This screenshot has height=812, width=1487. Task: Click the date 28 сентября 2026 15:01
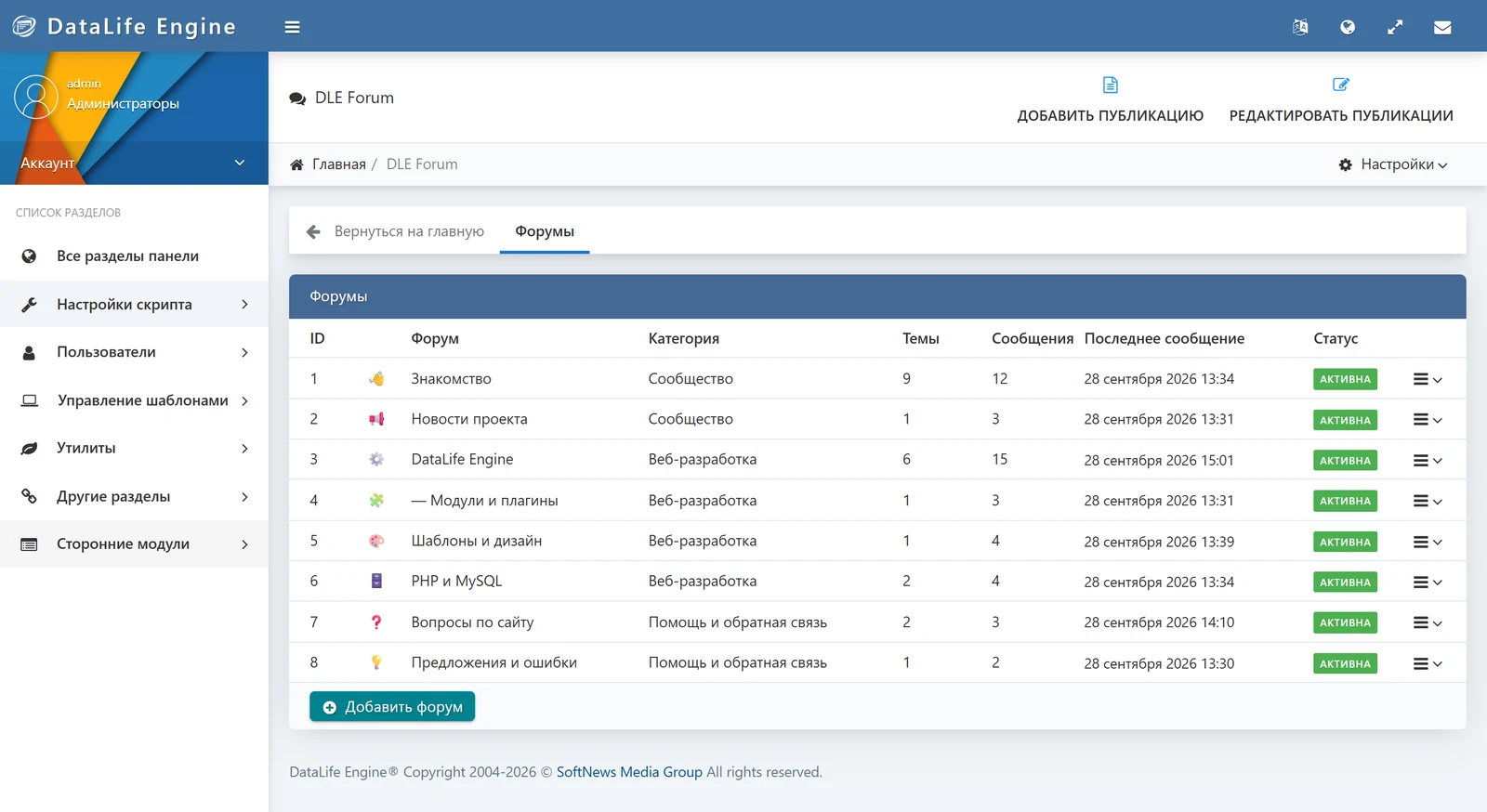[x=1159, y=460]
